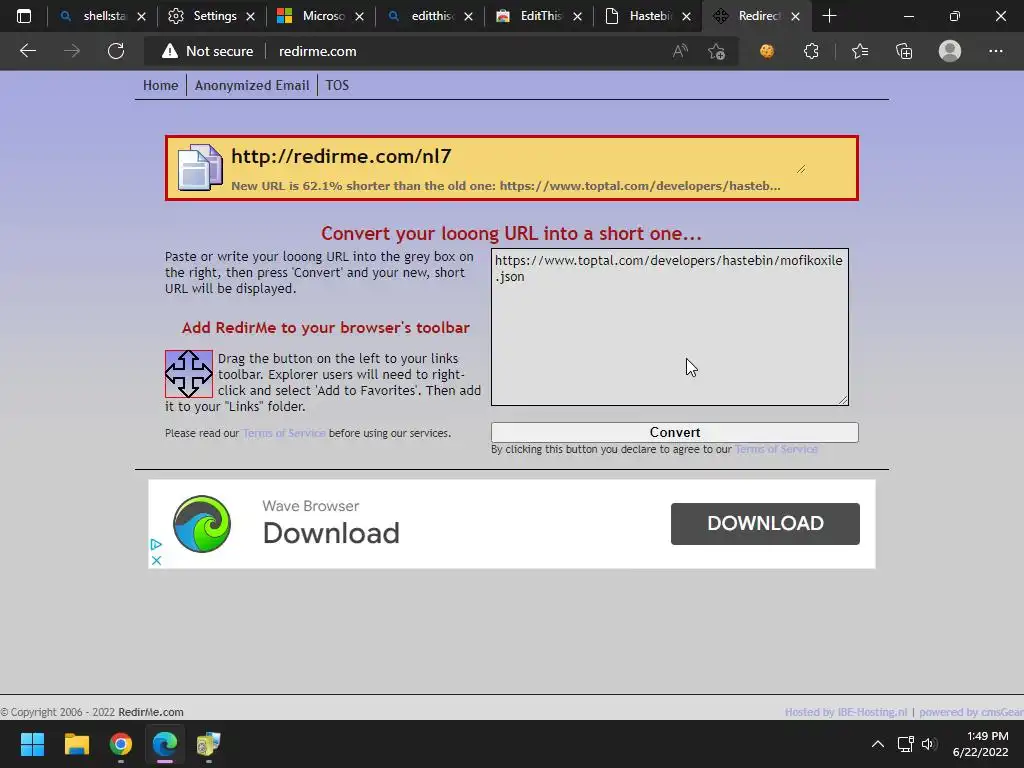
Task: Open network status tray icon
Action: [x=905, y=744]
